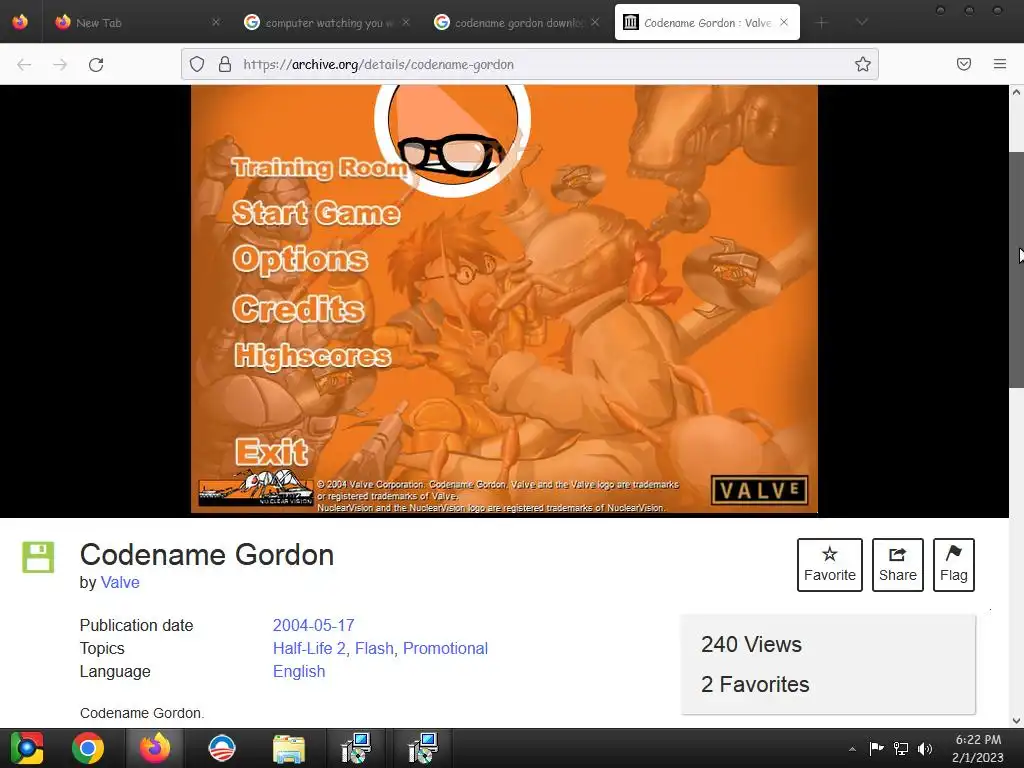Screen dimensions: 1024x768
Task: Open the Save to Pocket icon
Action: 964,64
